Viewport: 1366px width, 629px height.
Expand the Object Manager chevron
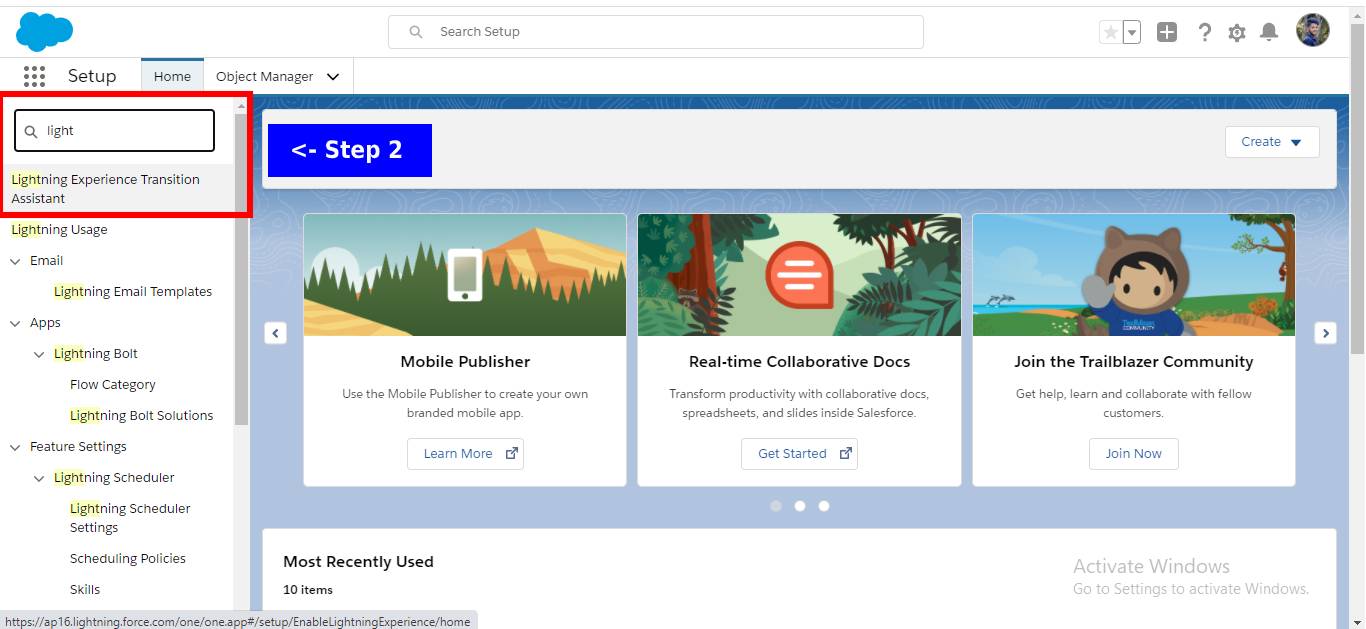pos(332,75)
